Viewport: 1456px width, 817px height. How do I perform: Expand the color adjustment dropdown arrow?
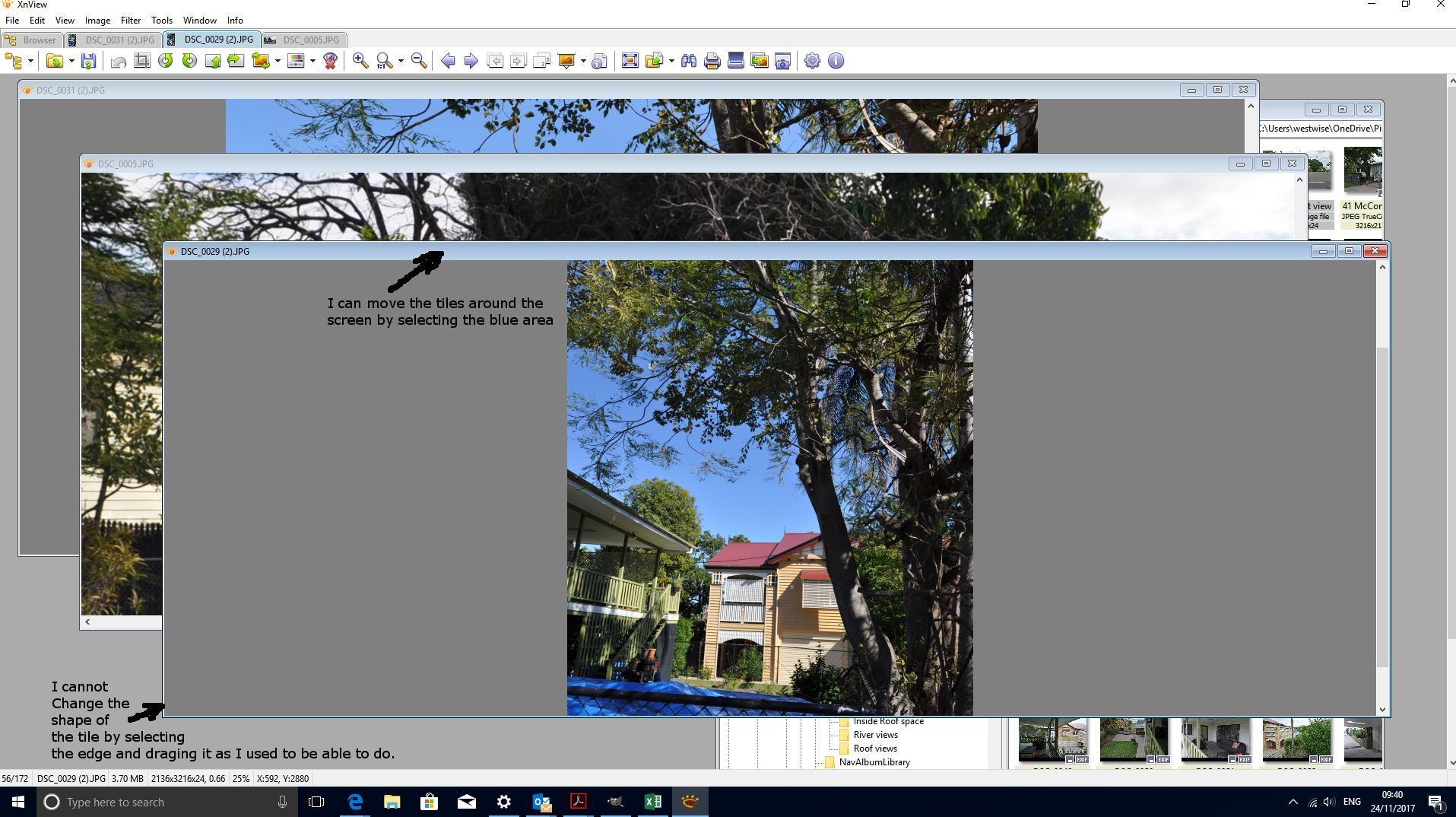tap(312, 61)
